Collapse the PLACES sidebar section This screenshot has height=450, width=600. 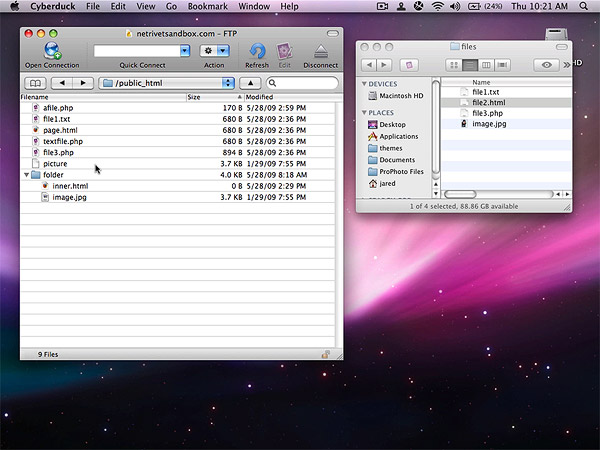364,112
